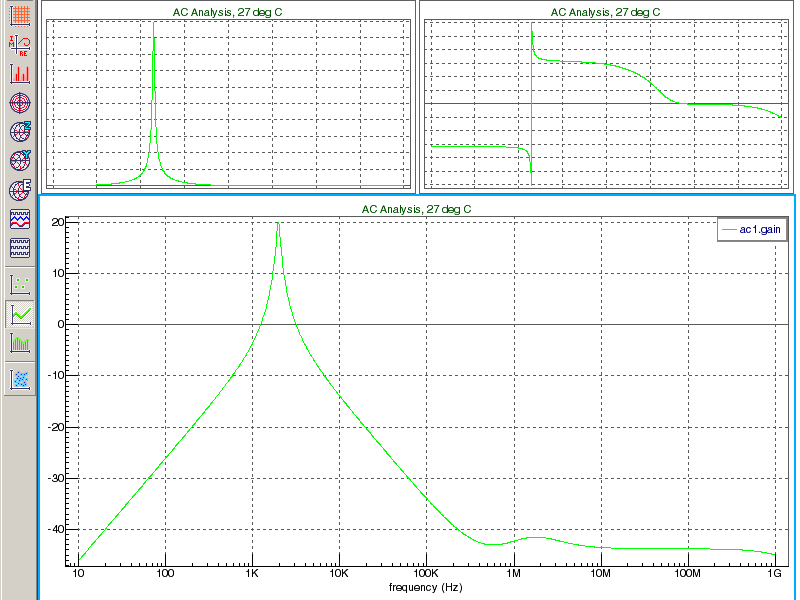Viewport: 800px width, 600px height.
Task: Click the 20 value on gain axis
Action: [58, 222]
